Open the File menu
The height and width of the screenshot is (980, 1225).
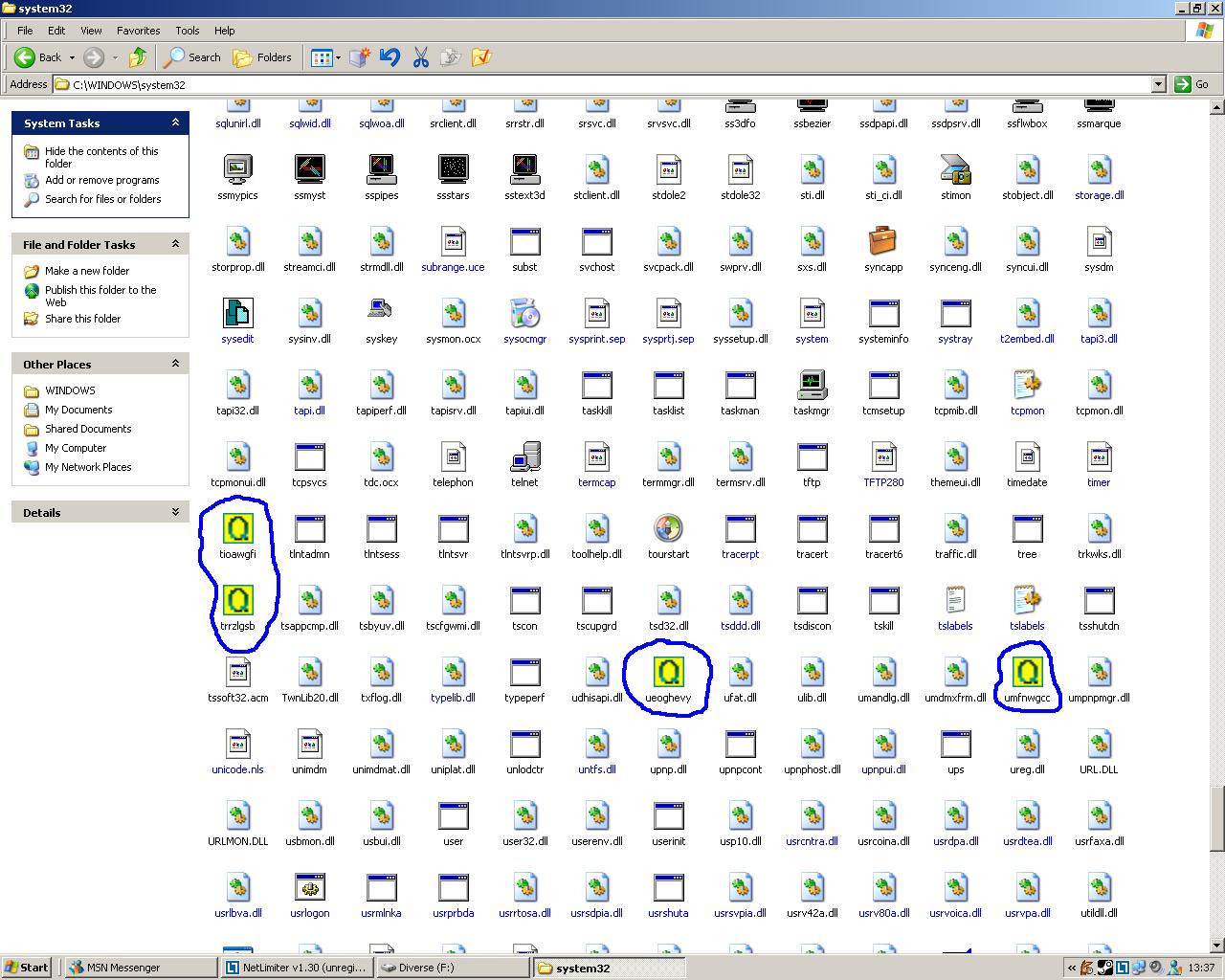pos(25,31)
